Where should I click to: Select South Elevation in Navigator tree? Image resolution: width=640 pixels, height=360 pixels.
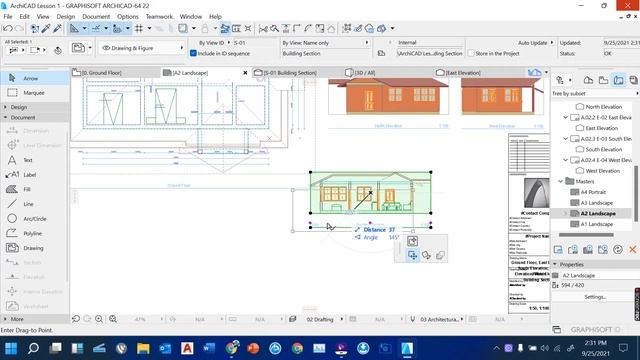(x=604, y=149)
